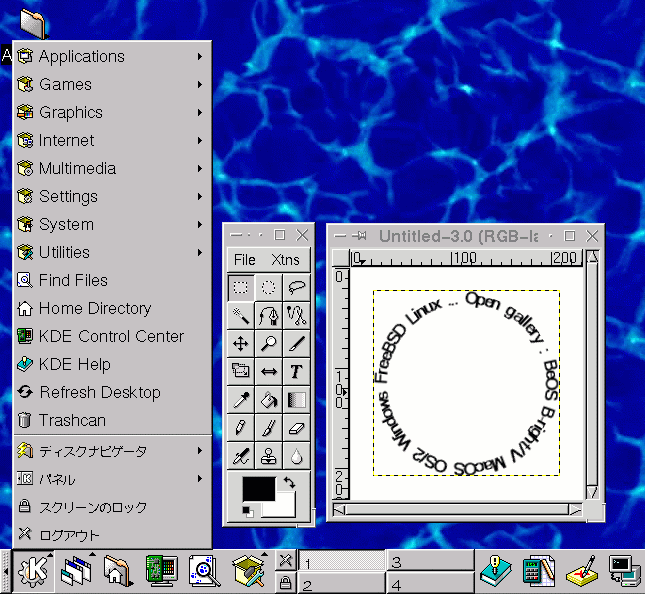Expand the ディスクナビゲータ submenu

[x=112, y=451]
